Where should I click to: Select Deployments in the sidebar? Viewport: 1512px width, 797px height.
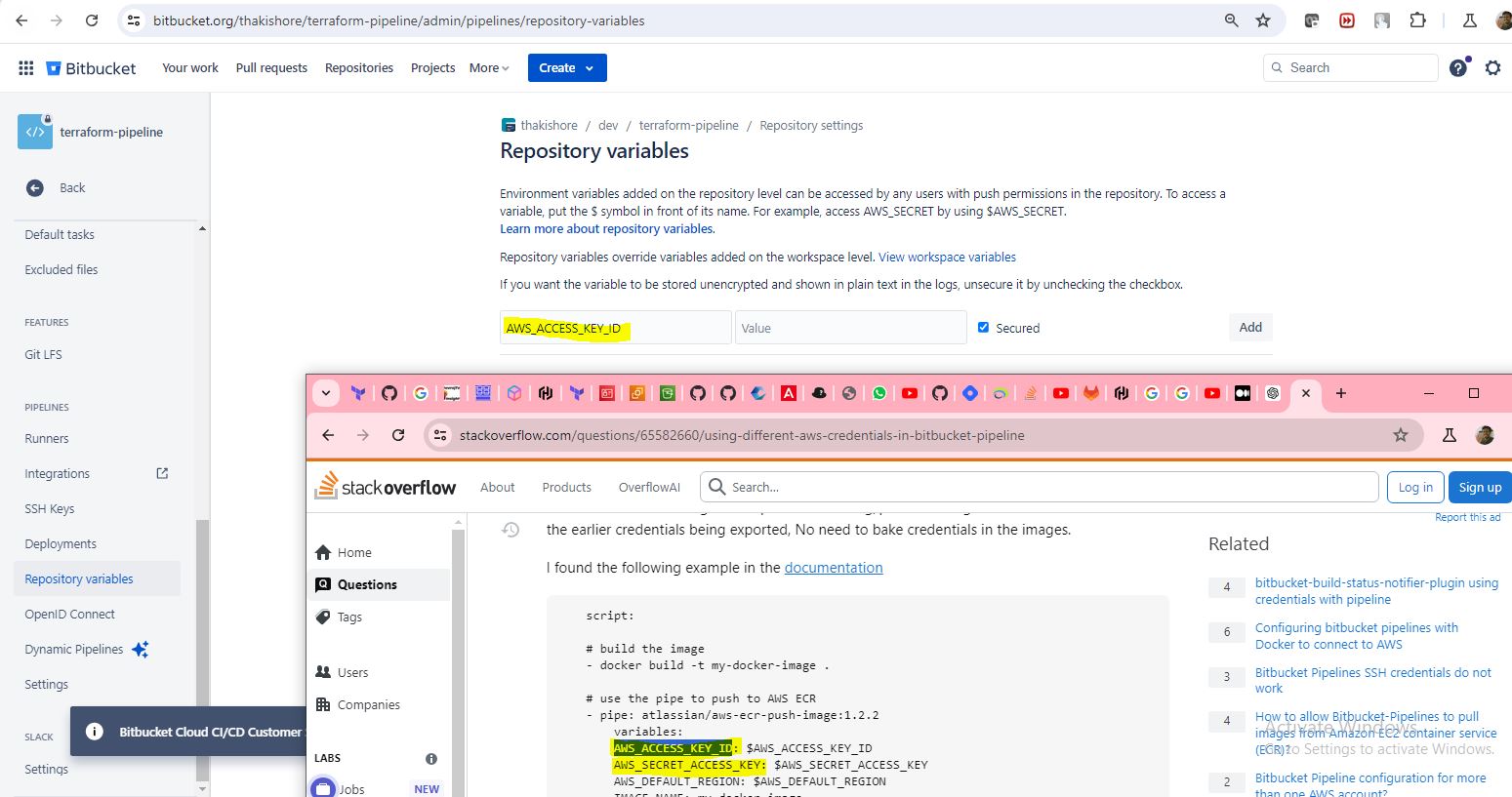pyautogui.click(x=61, y=543)
